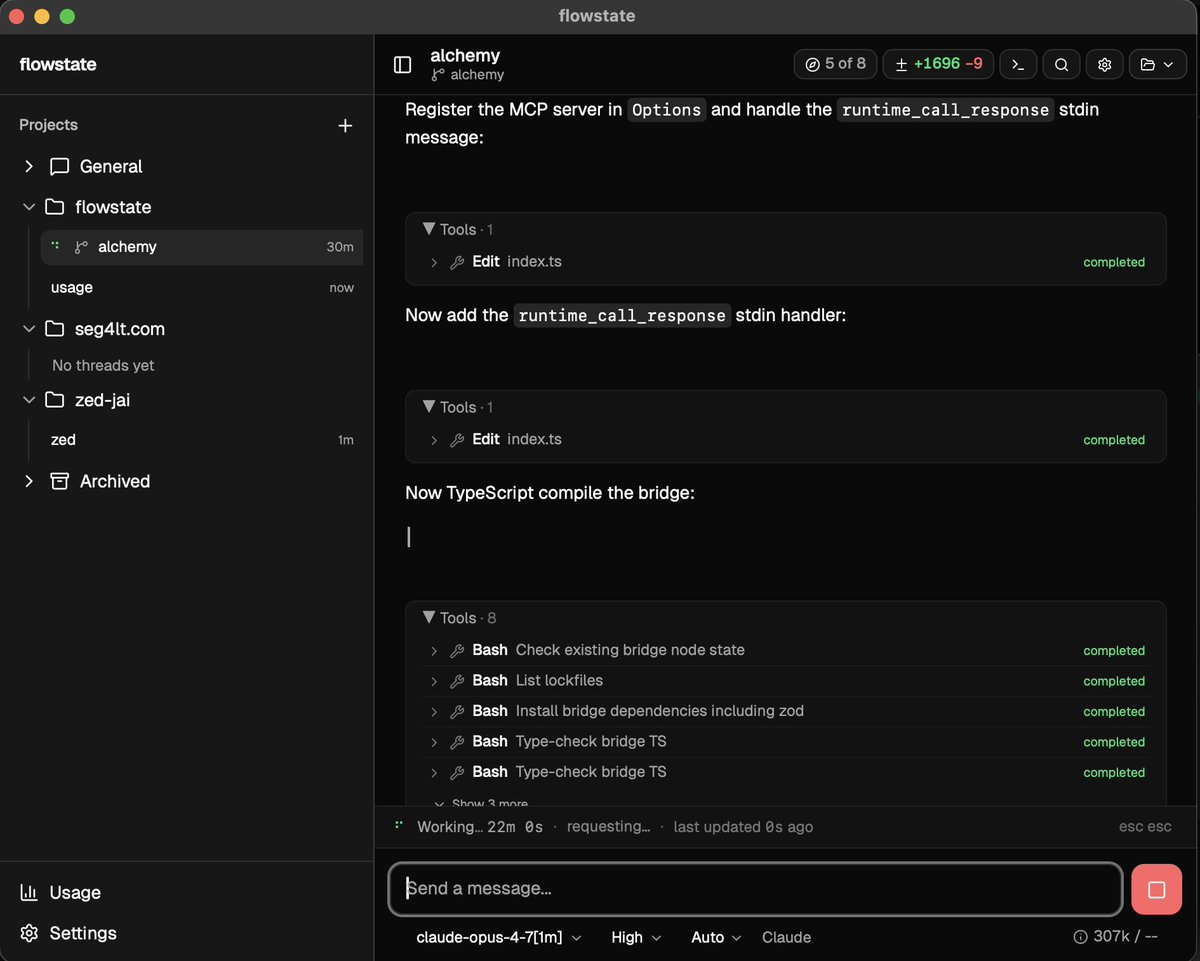1200x961 pixels.
Task: Collapse the seg4lt.com project chevron
Action: (x=29, y=329)
